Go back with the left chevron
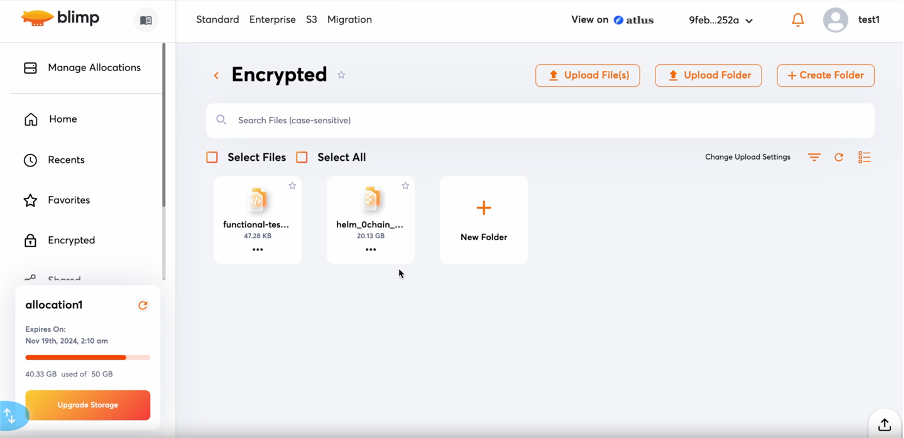Screen dimensions: 904x438 [216, 75]
